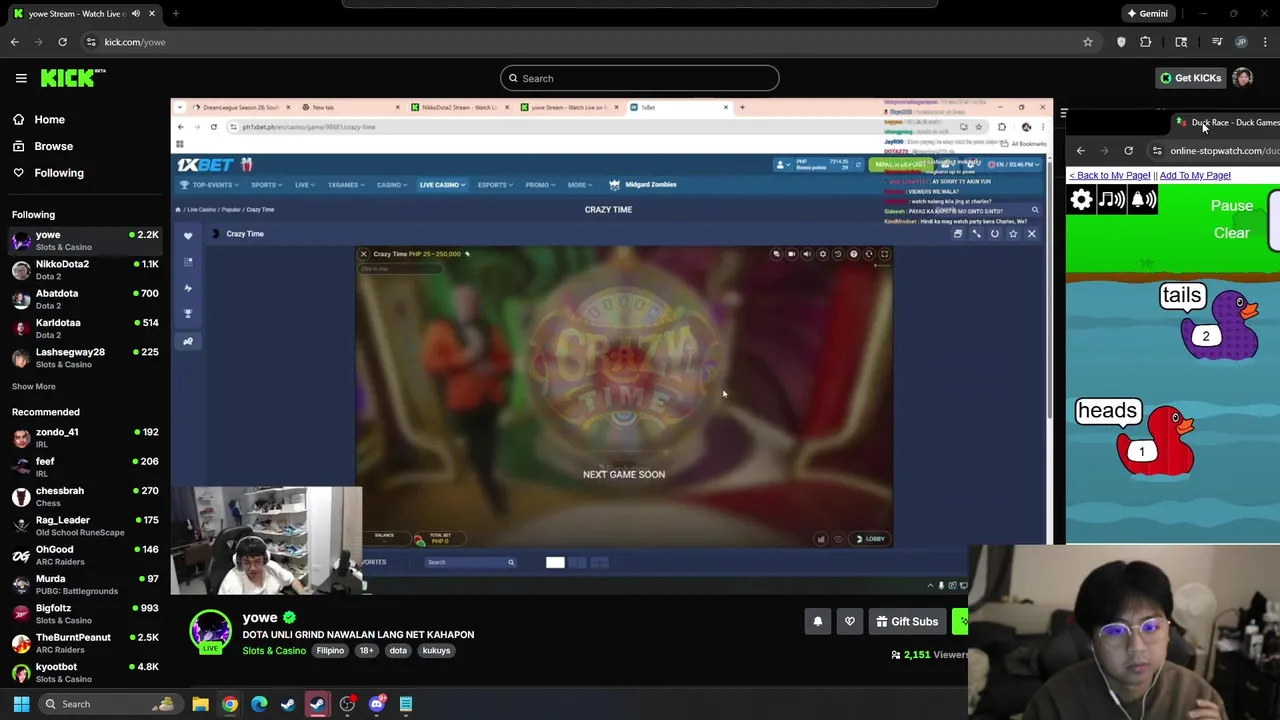
Task: Open SPORTS dropdown in 1xBet
Action: pyautogui.click(x=267, y=185)
